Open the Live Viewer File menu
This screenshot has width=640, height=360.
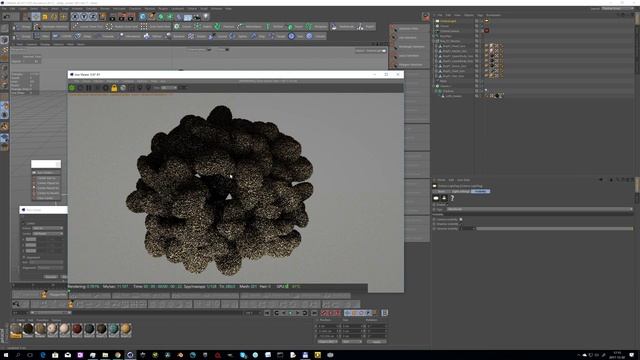[x=76, y=81]
